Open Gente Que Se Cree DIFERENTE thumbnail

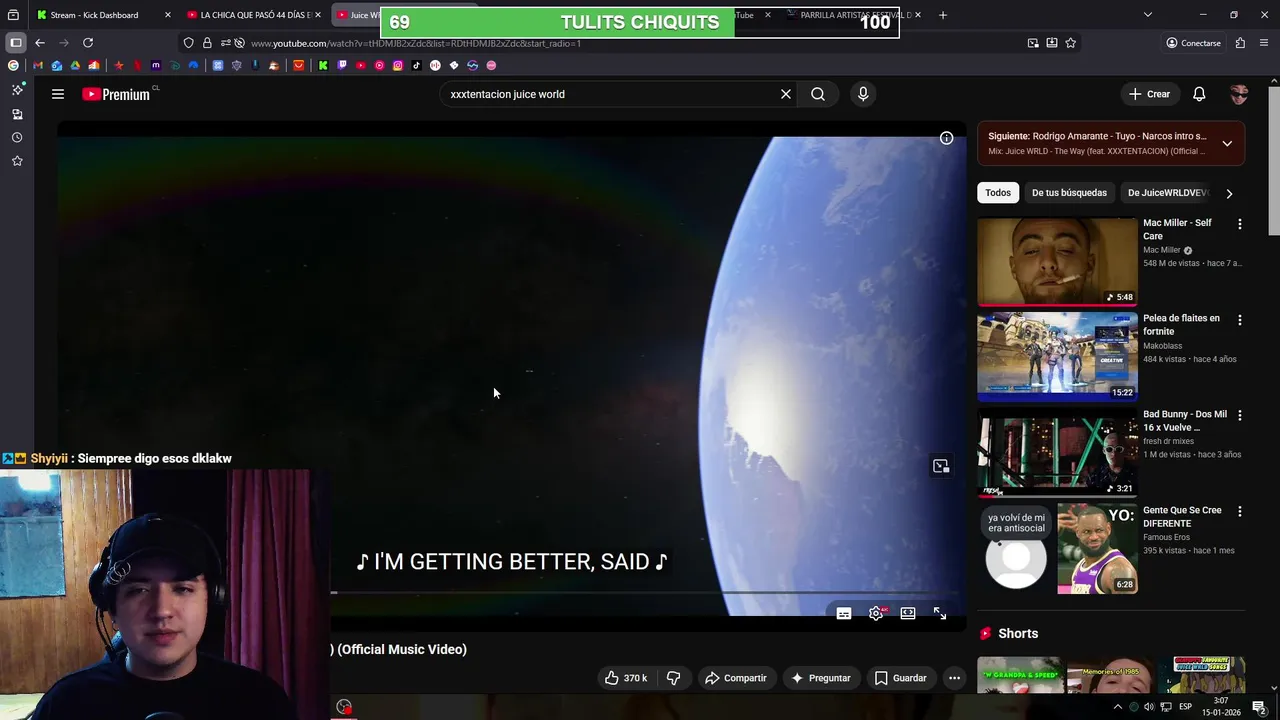(x=1057, y=548)
